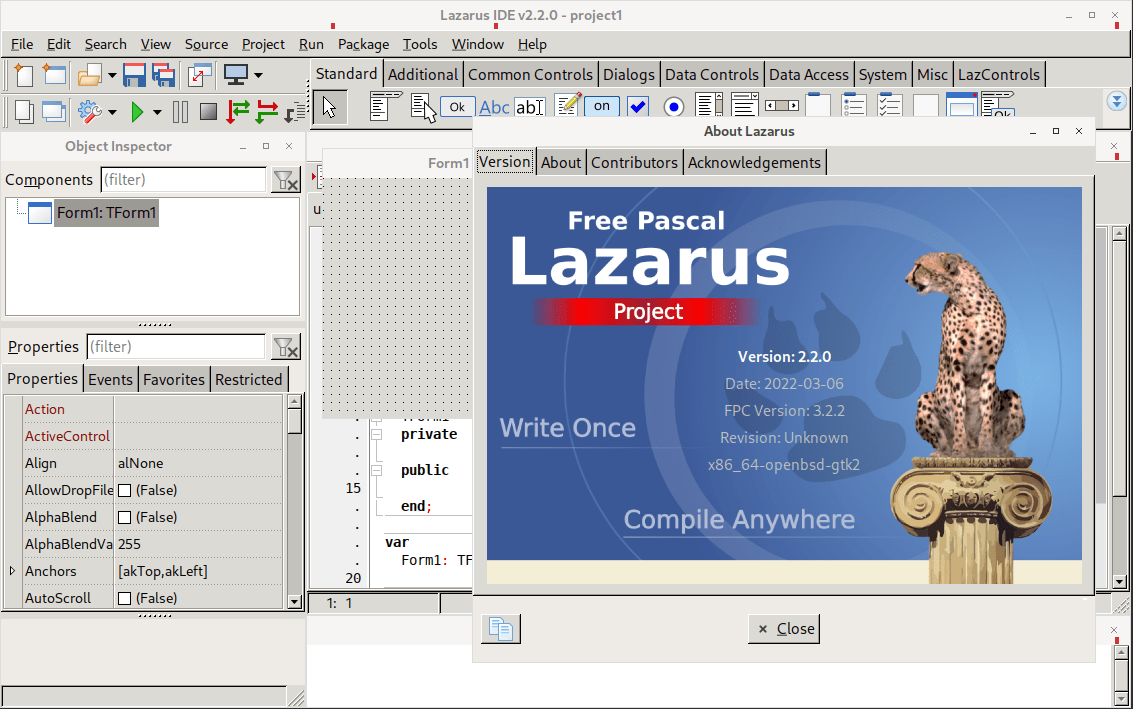Expand the Anchors property node
This screenshot has height=709, width=1133.
click(x=12, y=571)
